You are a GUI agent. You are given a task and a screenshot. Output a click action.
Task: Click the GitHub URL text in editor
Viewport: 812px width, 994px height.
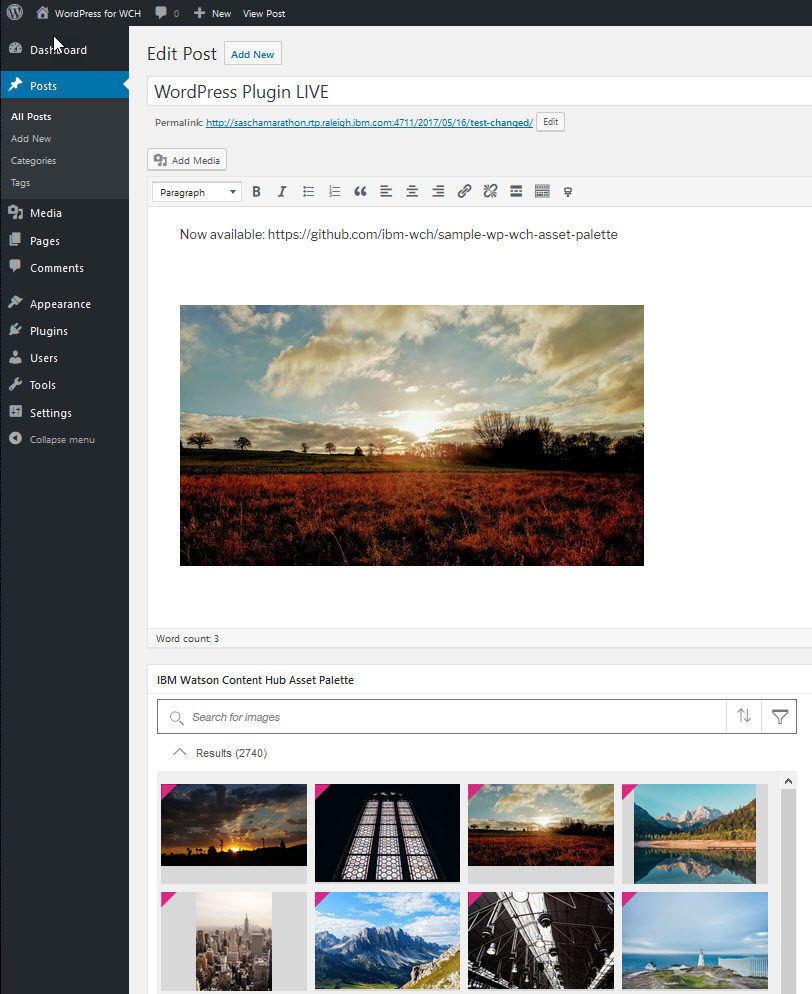442,234
